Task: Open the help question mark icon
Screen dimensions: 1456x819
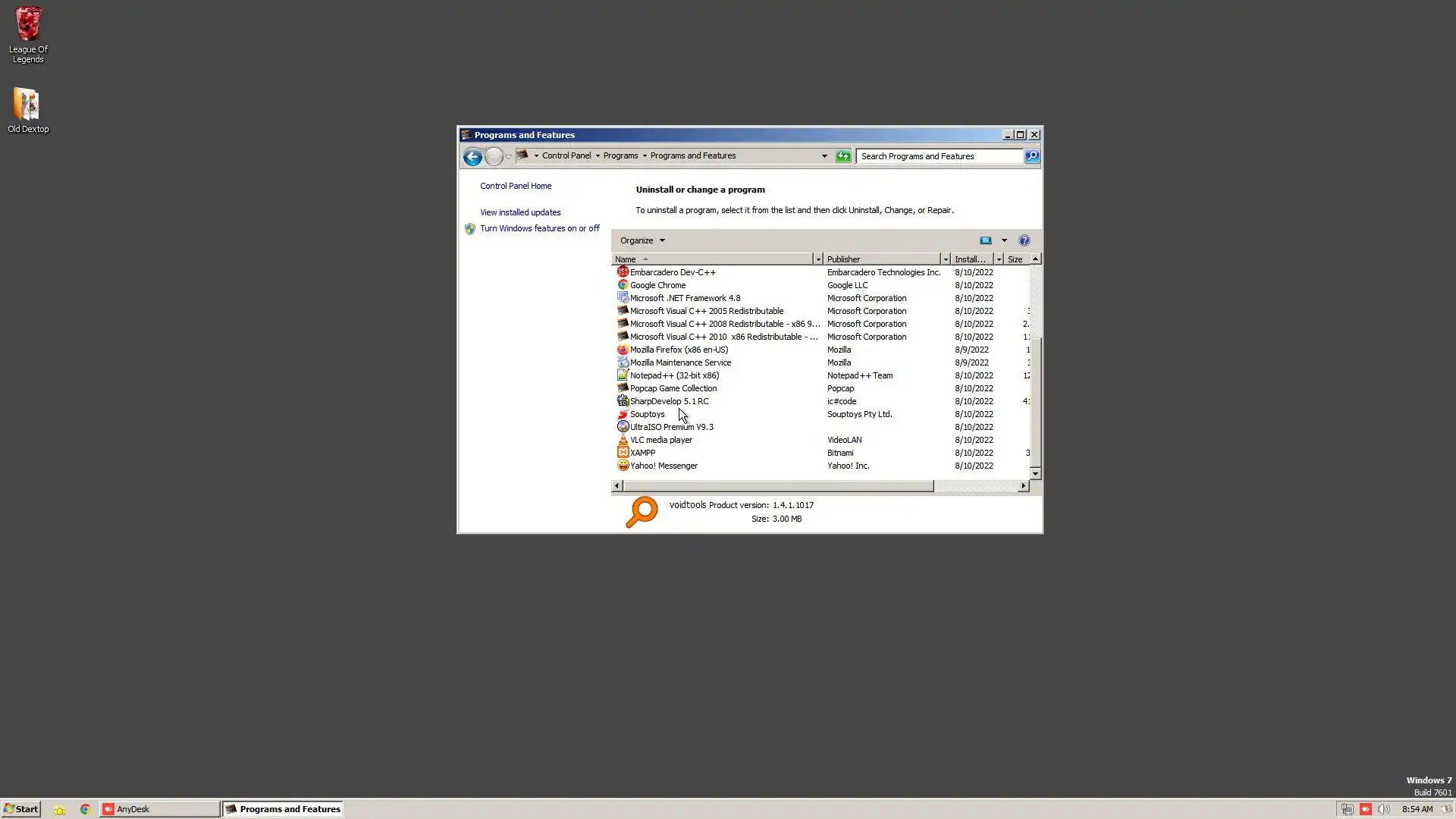Action: tap(1024, 240)
